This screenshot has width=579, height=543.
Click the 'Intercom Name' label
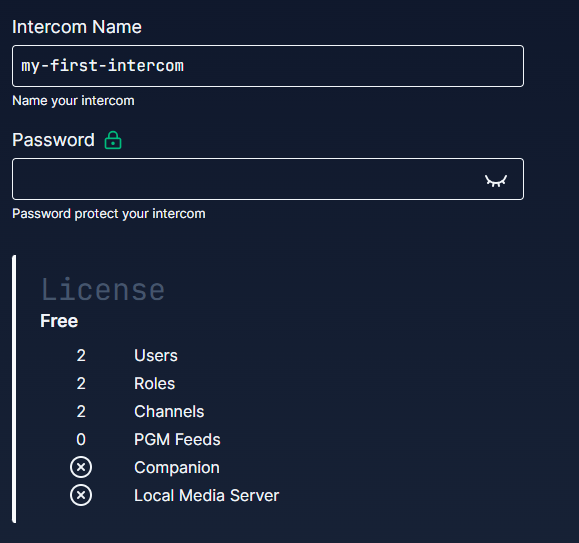tap(77, 27)
